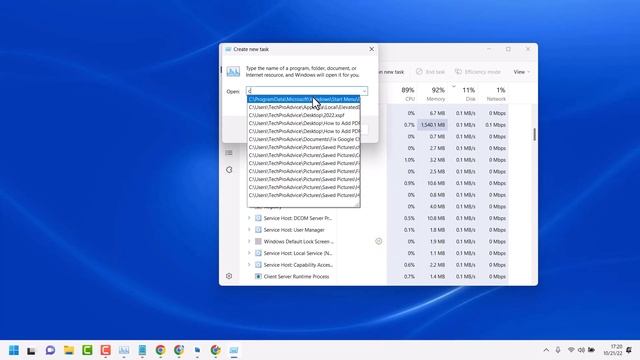Expand Service Host: Local Service row

point(249,253)
